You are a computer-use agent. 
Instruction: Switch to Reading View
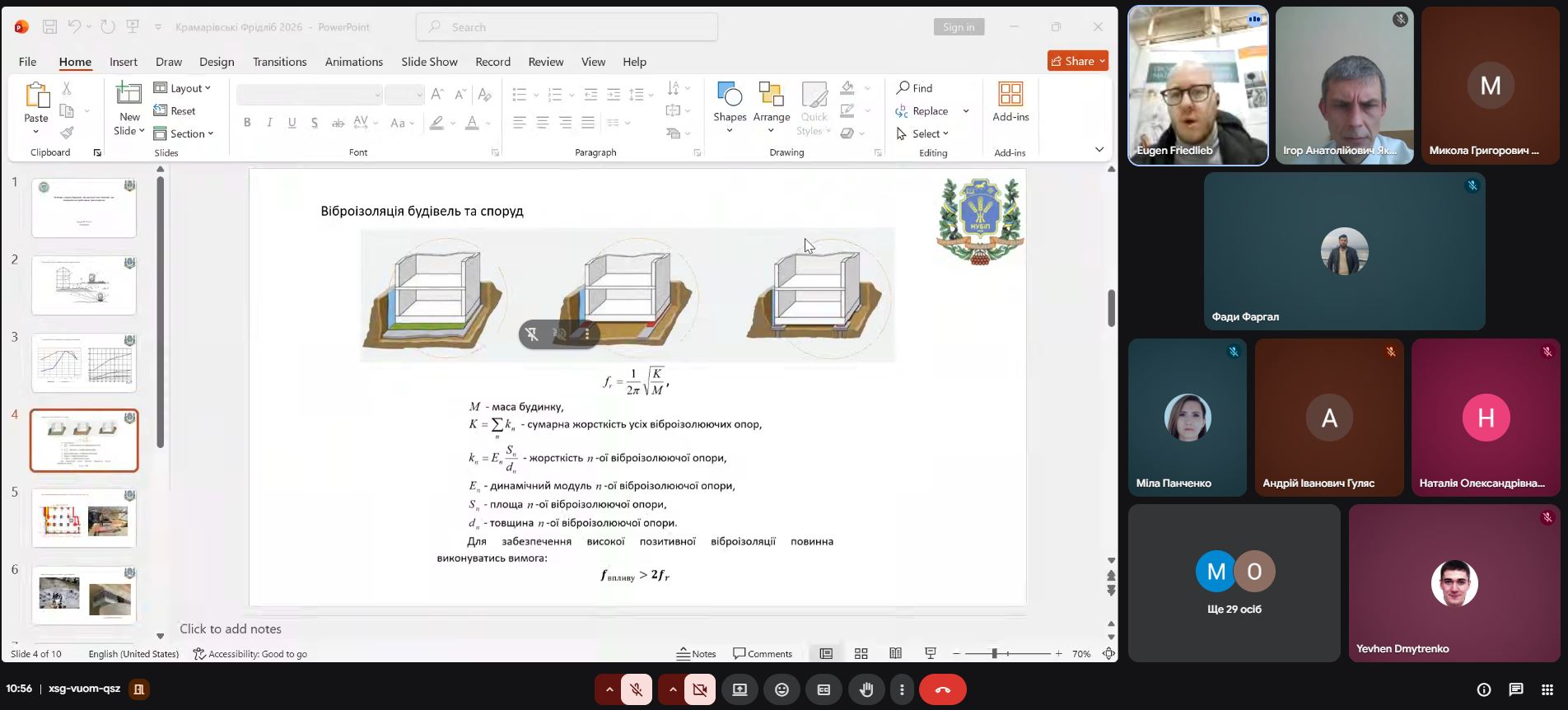[x=895, y=654]
